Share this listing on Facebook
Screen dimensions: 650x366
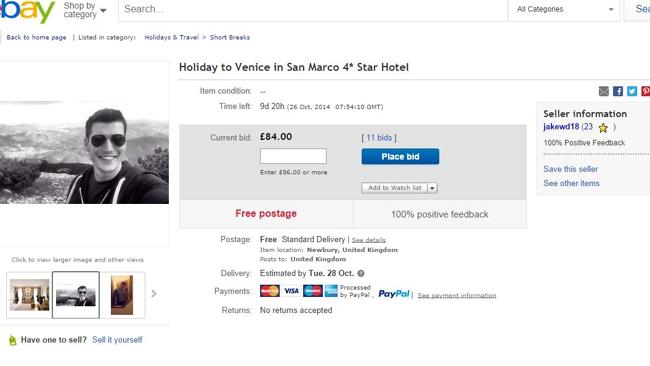coord(618,91)
